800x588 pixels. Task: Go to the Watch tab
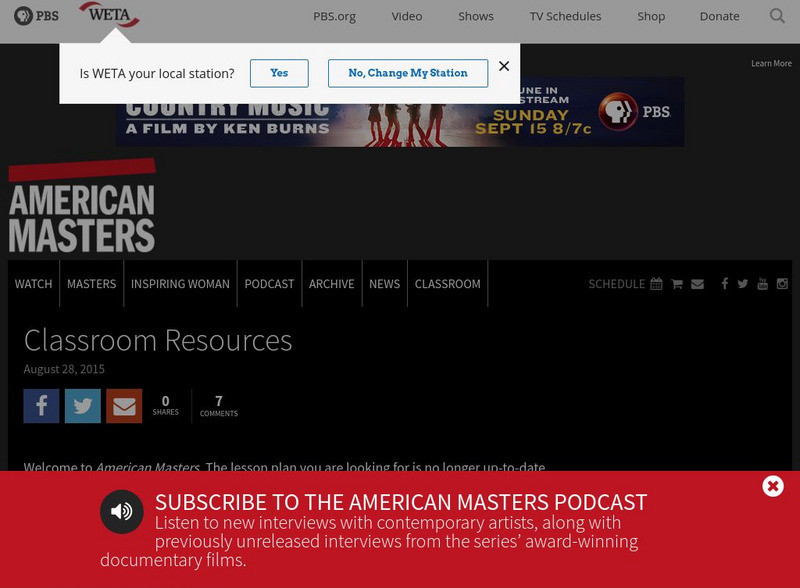[x=33, y=284]
